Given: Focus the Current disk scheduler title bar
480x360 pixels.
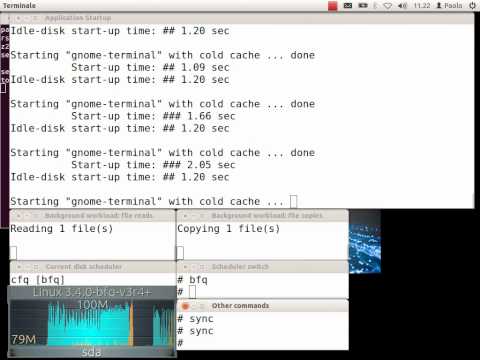Looking at the screenshot, I should [92, 267].
